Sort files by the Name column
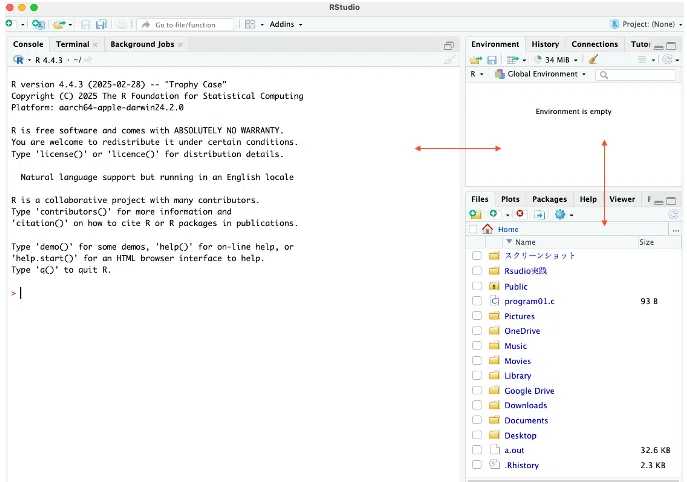Screen dimensions: 687x482 pos(525,242)
